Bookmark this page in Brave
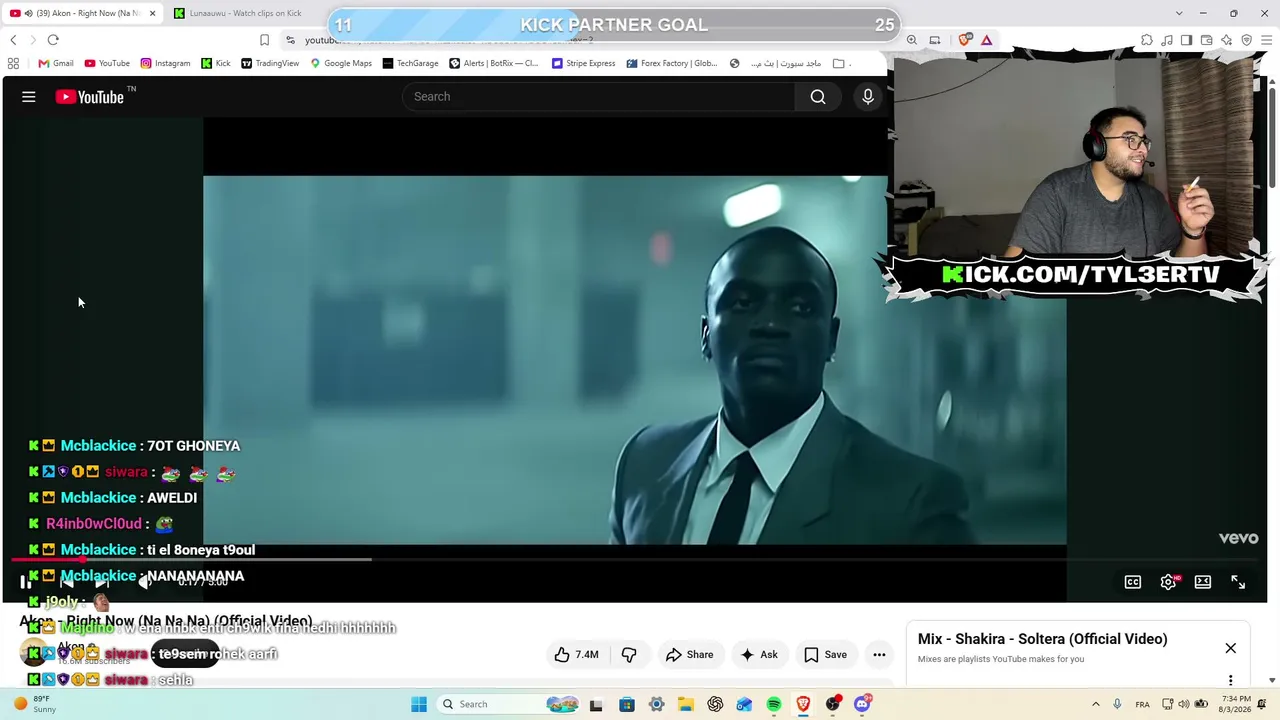Screen dimensions: 1280x720 click(264, 40)
